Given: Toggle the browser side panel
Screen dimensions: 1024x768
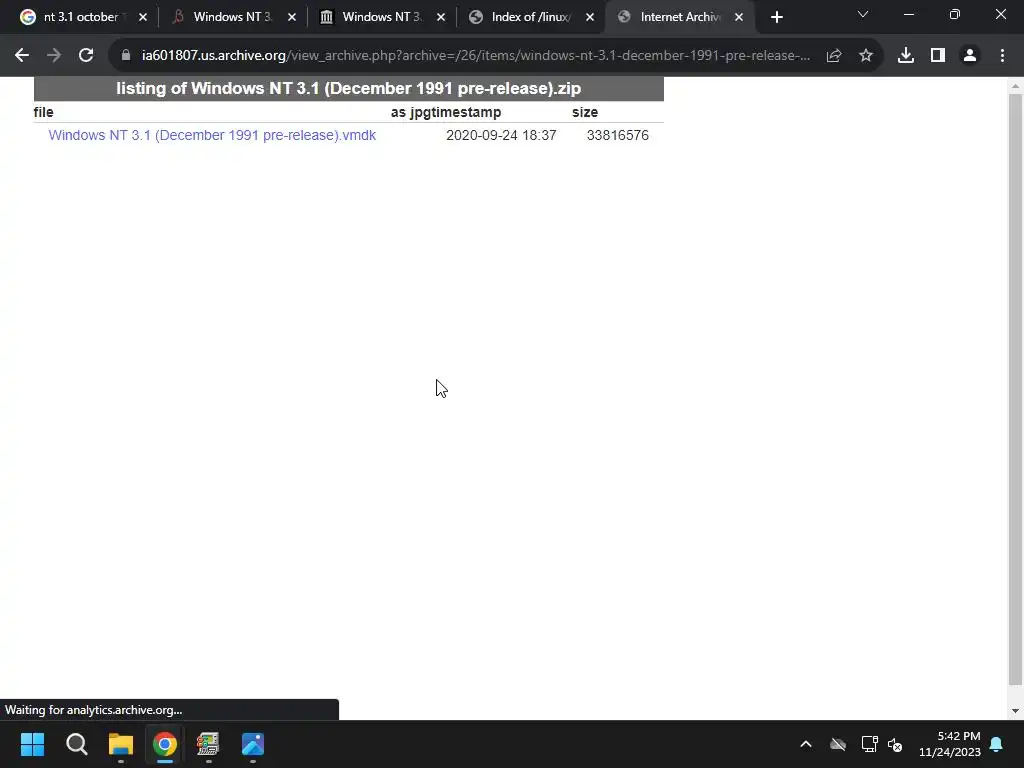Looking at the screenshot, I should tap(938, 56).
